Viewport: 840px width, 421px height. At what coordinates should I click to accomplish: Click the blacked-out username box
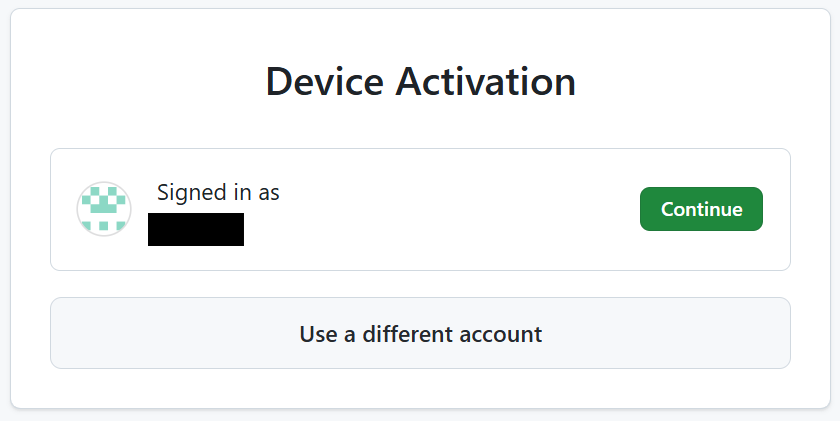(x=196, y=229)
